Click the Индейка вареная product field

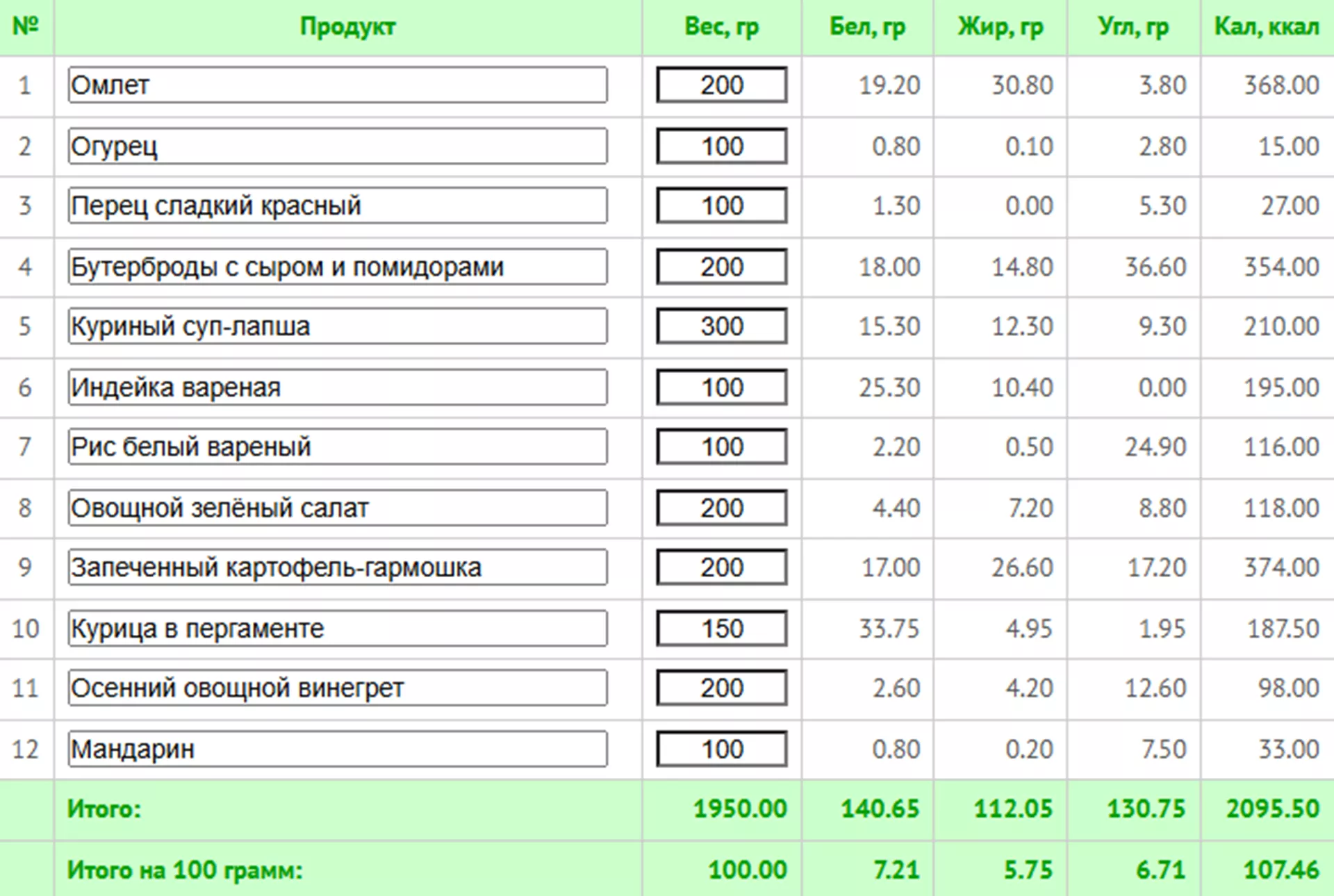point(338,387)
